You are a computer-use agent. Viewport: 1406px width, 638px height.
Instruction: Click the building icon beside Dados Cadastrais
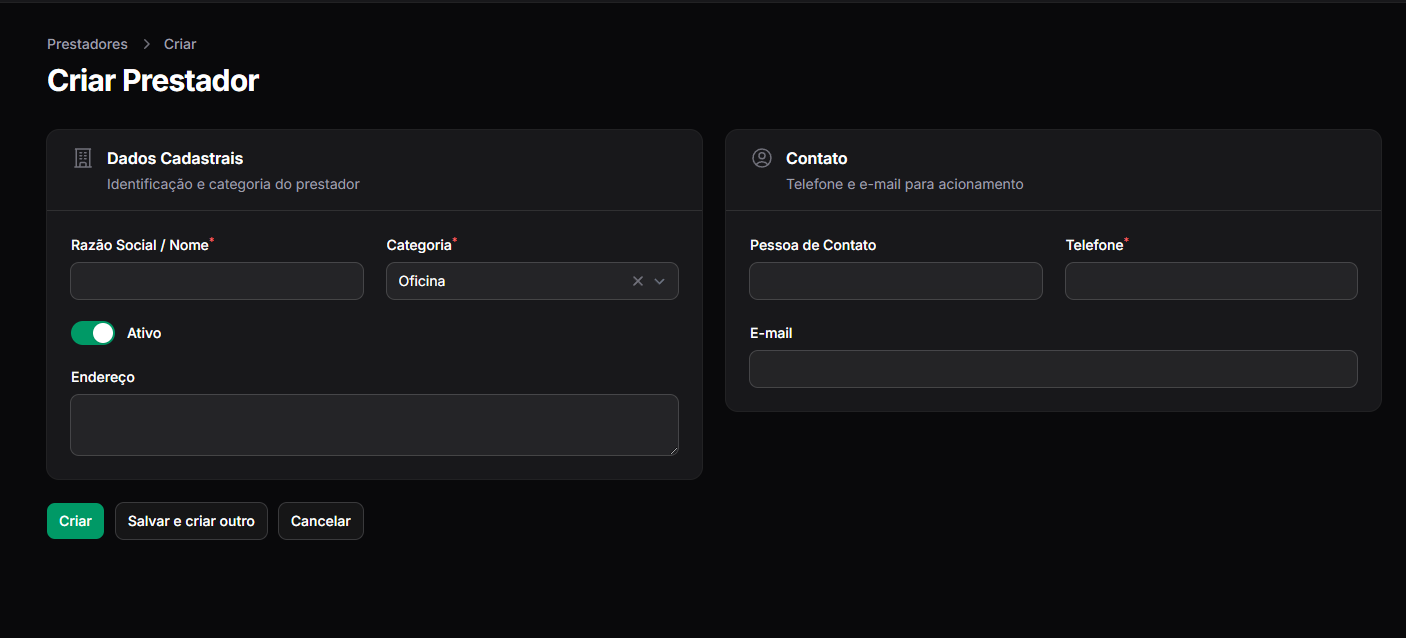click(x=83, y=158)
